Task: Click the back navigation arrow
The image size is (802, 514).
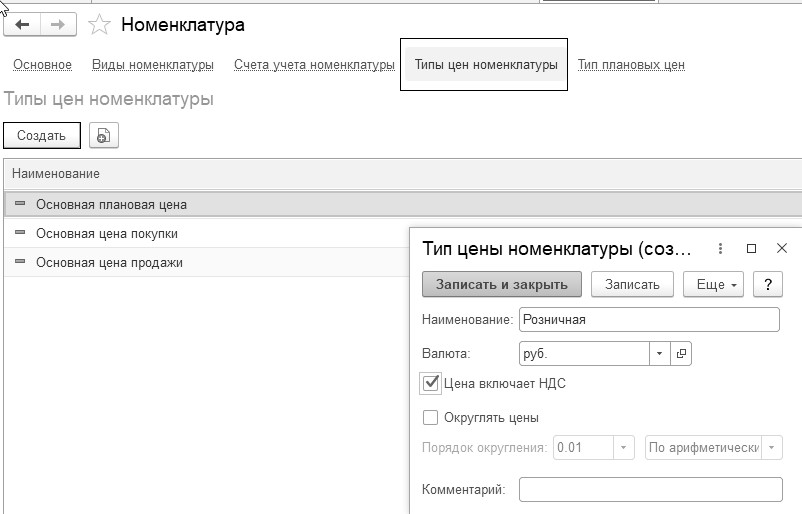Action: pyautogui.click(x=22, y=24)
